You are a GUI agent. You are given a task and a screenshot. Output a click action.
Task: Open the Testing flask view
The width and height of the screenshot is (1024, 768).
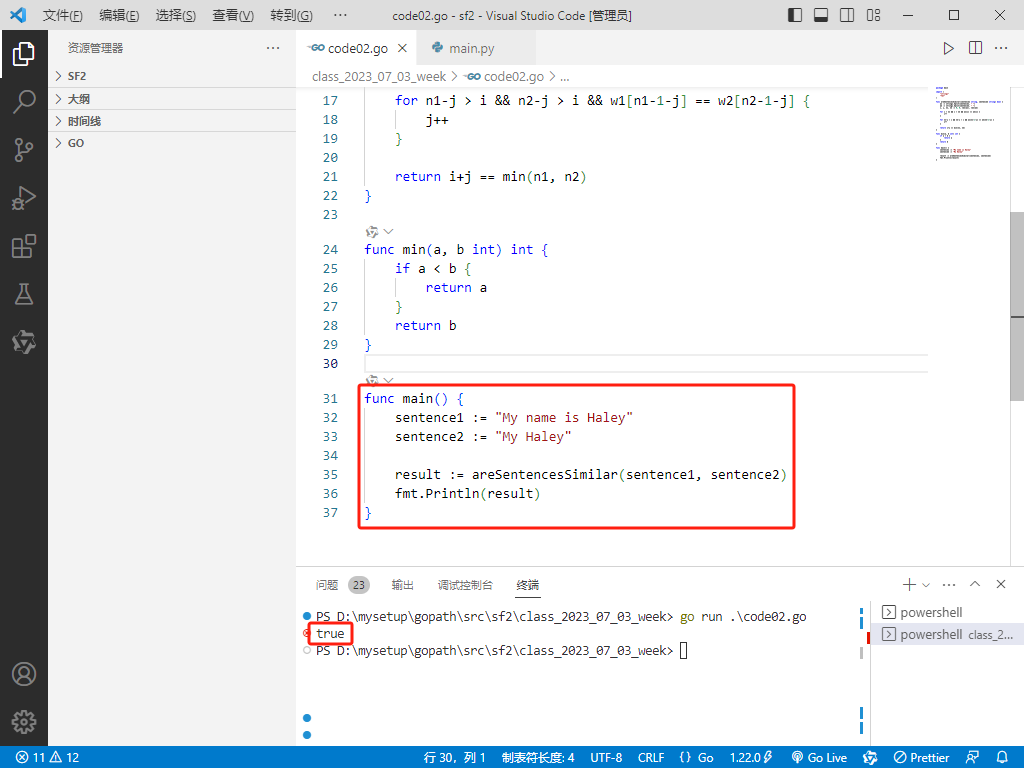point(24,294)
